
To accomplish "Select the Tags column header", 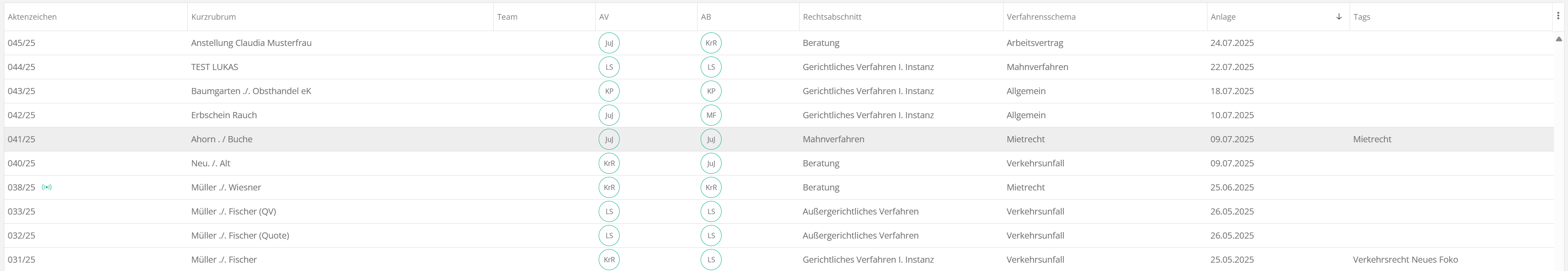I will 1361,17.
